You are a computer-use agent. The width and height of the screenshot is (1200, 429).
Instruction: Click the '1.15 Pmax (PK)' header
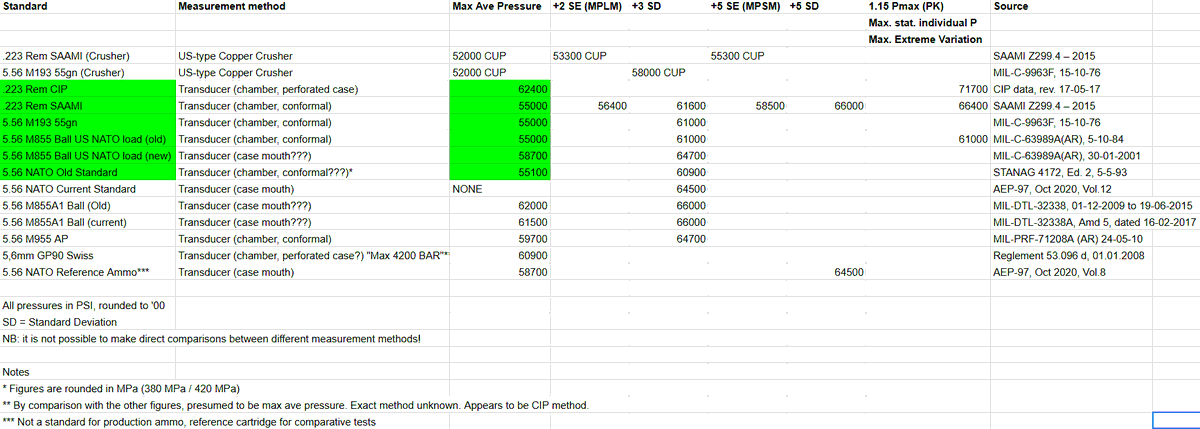(x=928, y=6)
